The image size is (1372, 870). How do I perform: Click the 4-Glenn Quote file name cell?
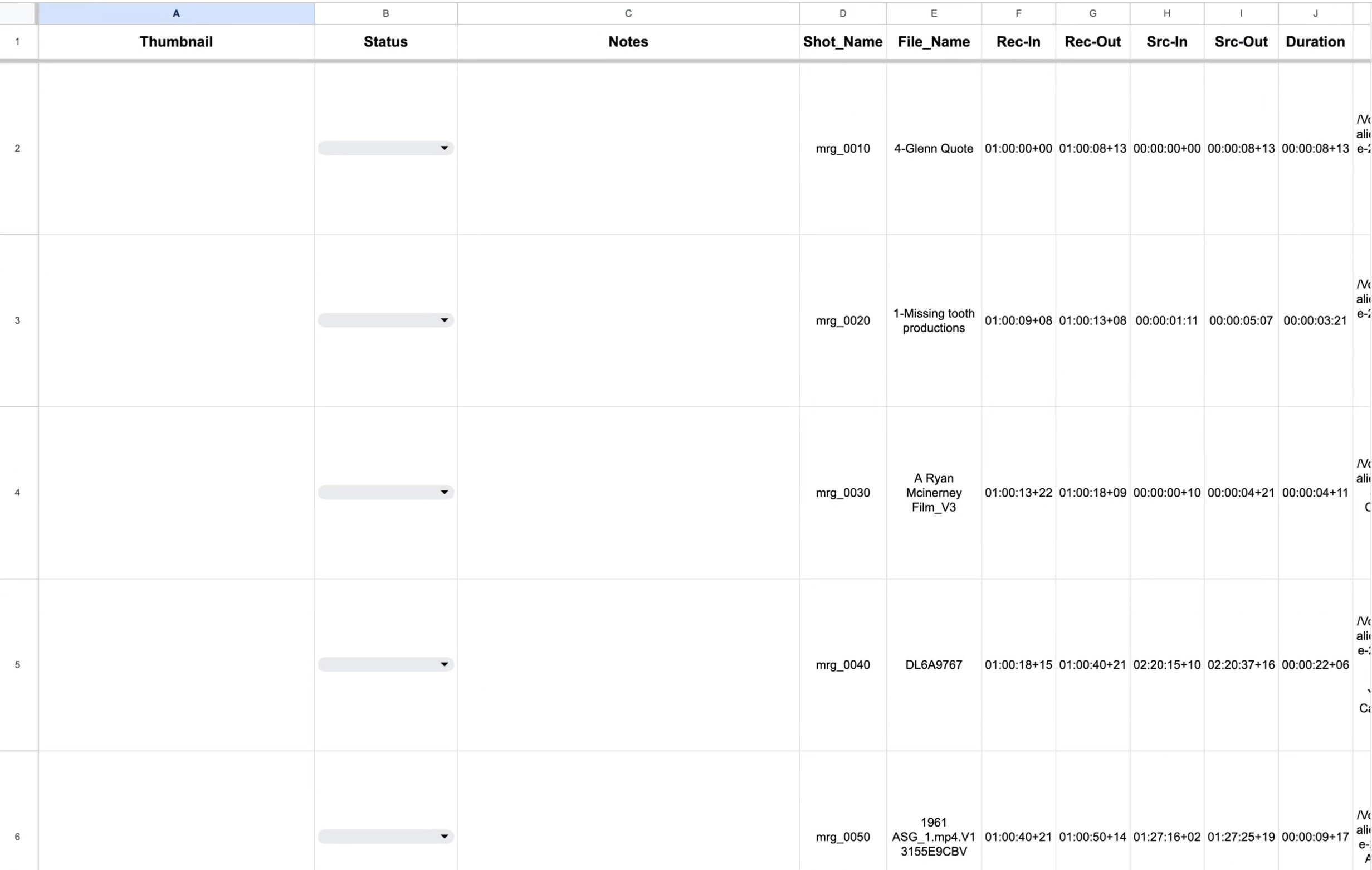(933, 148)
